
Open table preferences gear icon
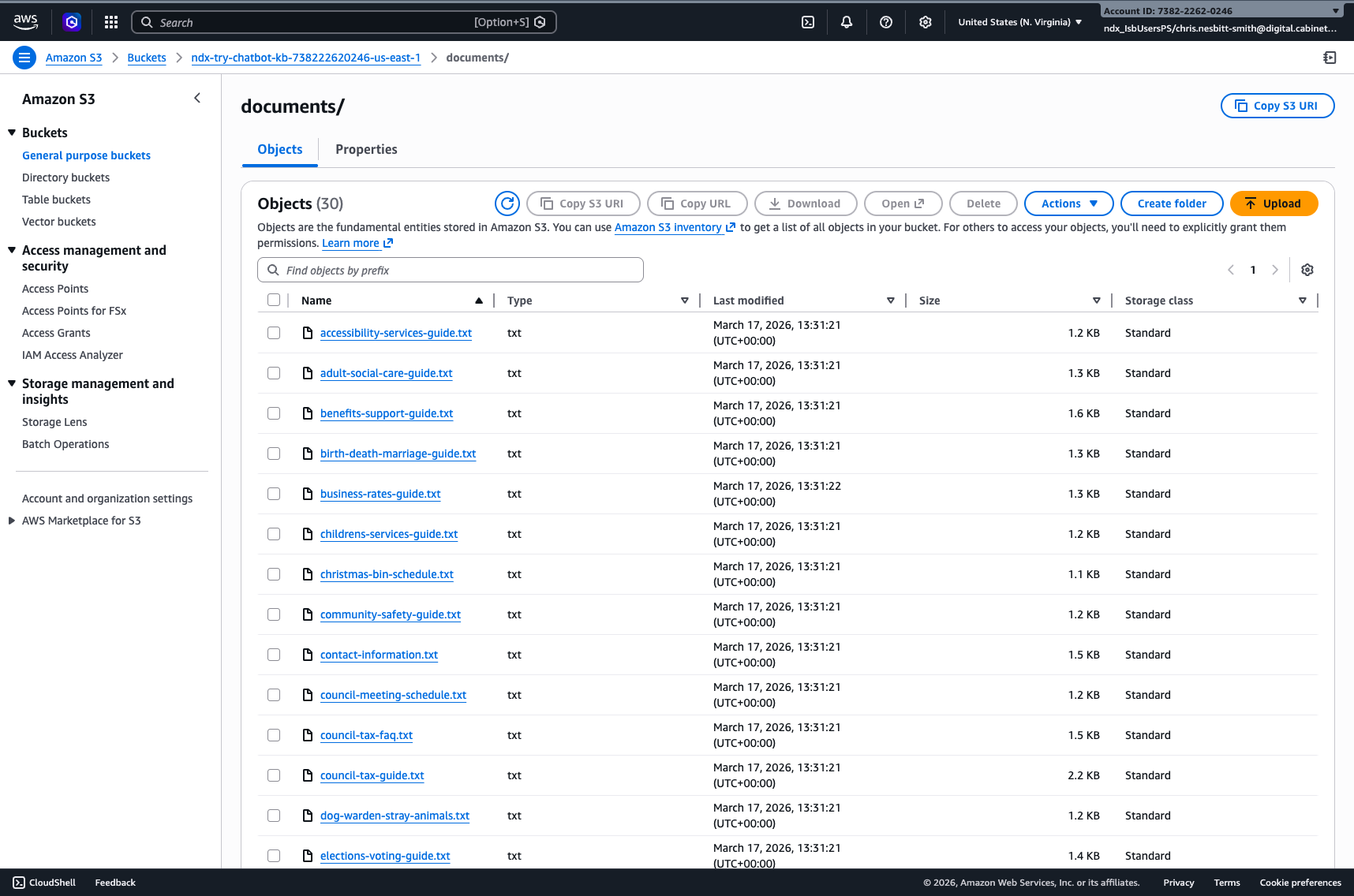coord(1307,270)
